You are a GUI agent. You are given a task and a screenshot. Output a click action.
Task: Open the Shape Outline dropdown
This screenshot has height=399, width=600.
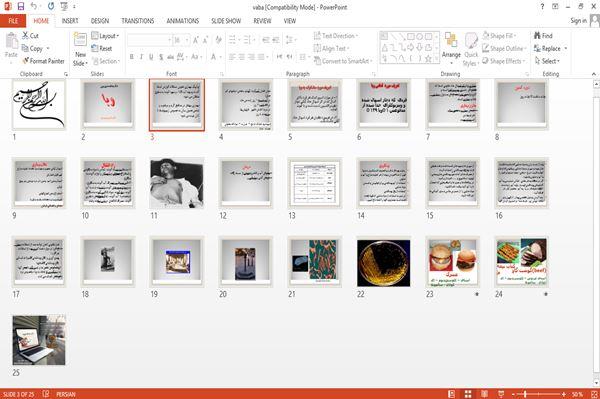pyautogui.click(x=504, y=48)
